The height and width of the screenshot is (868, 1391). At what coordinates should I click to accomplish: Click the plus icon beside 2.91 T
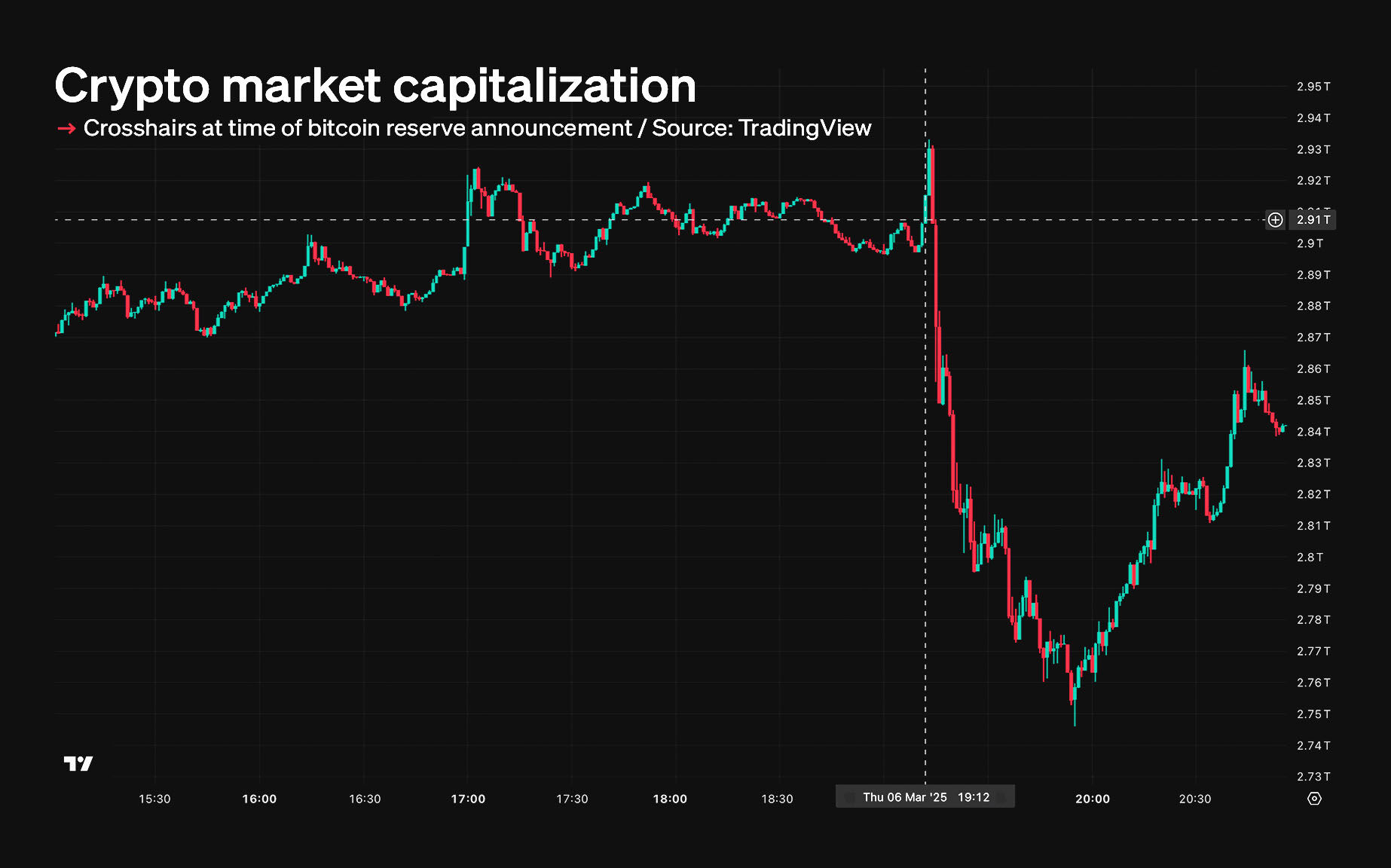coord(1275,220)
